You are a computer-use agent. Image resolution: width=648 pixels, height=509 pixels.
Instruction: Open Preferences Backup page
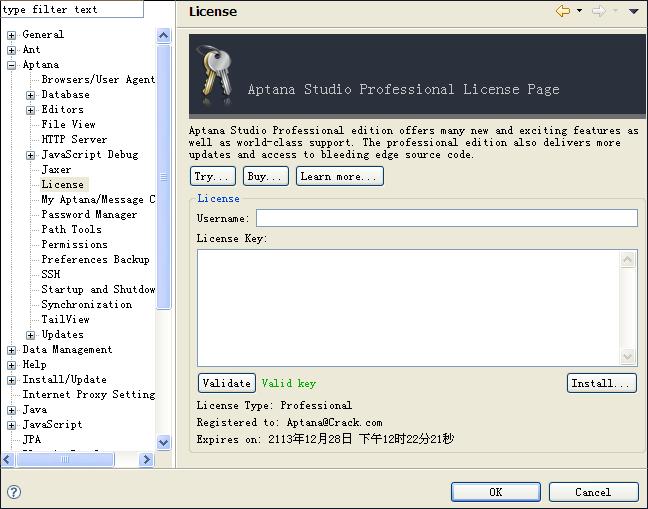click(x=95, y=259)
